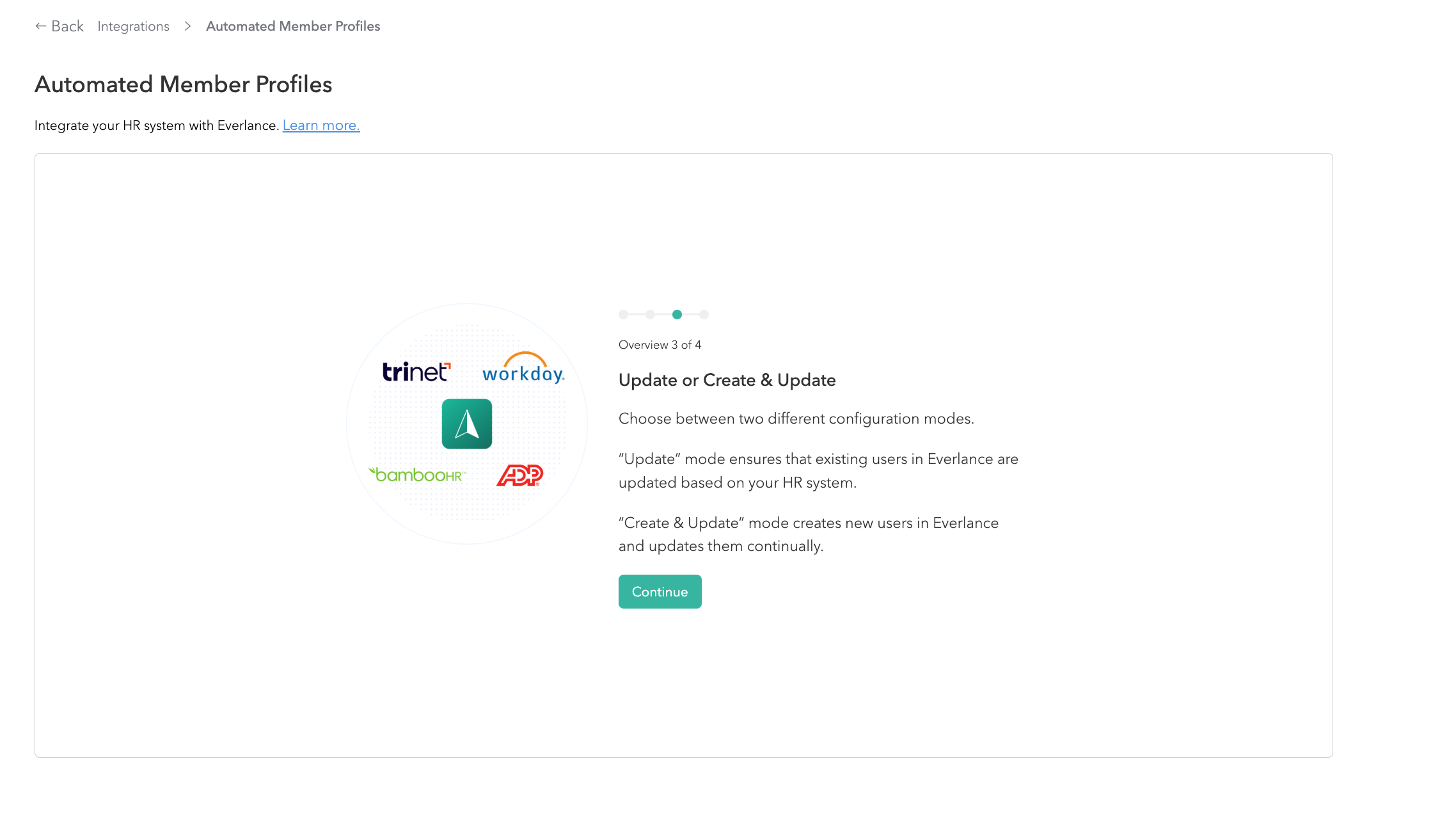Click the "Update" mode description paragraph
Viewport: 1456px width, 814px height.
(818, 470)
